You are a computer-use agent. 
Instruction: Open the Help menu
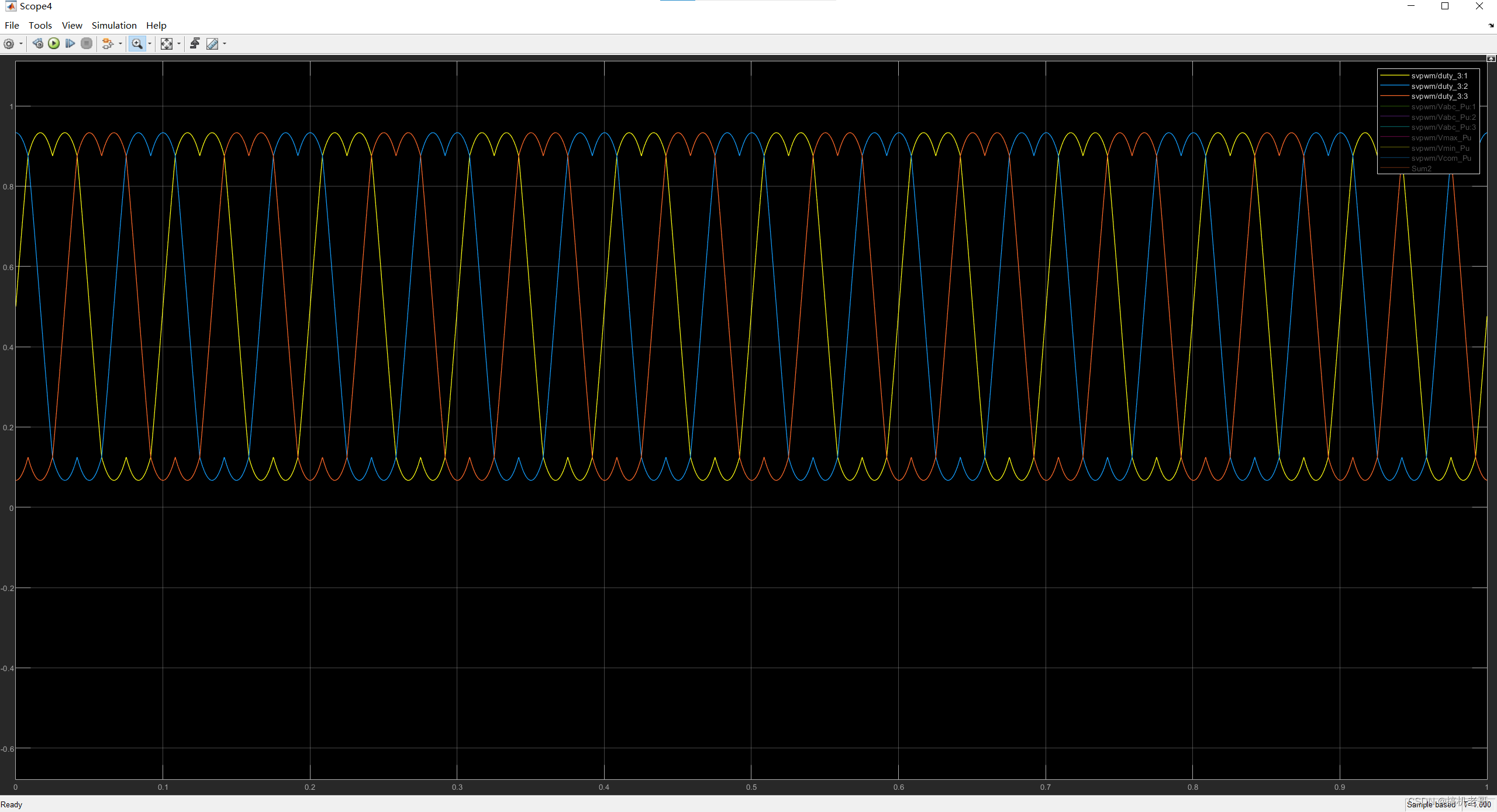tap(156, 25)
